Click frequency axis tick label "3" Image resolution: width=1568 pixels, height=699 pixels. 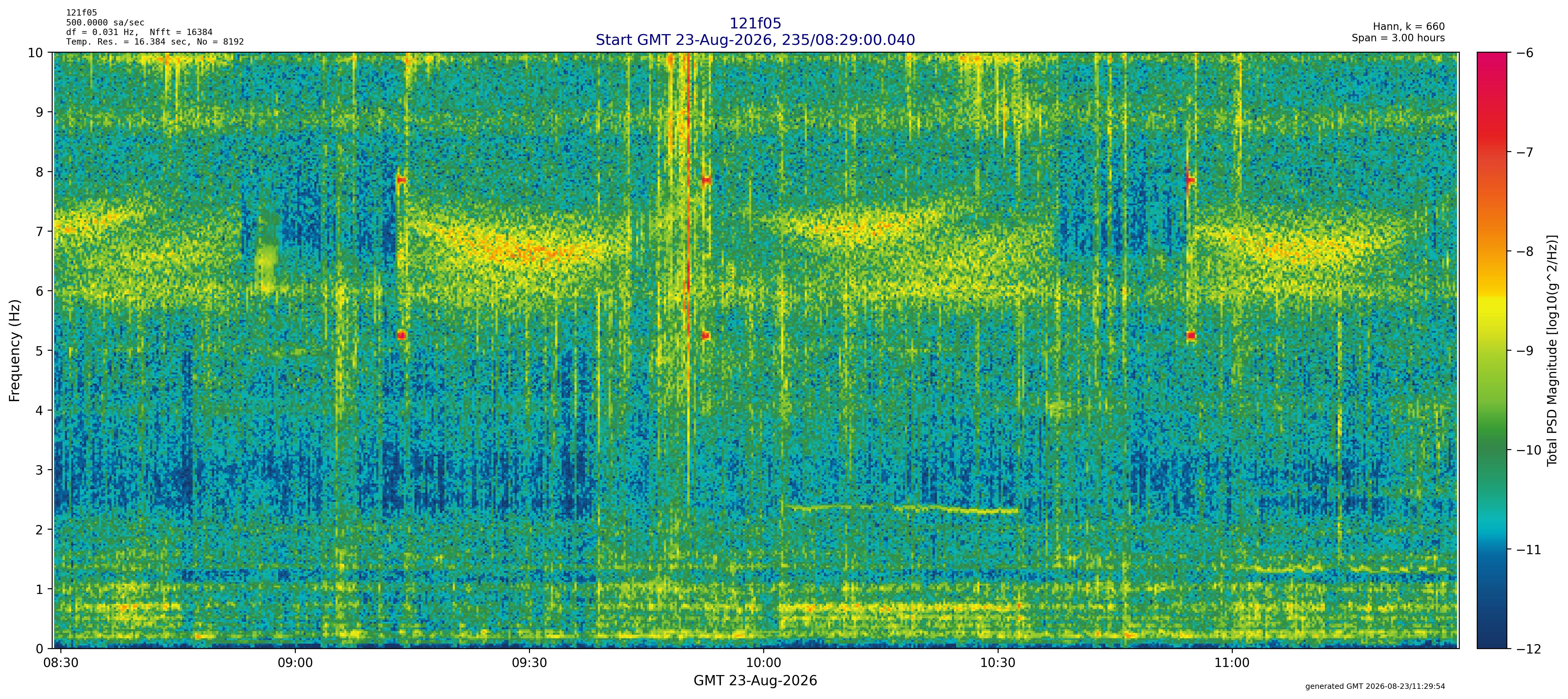(39, 470)
